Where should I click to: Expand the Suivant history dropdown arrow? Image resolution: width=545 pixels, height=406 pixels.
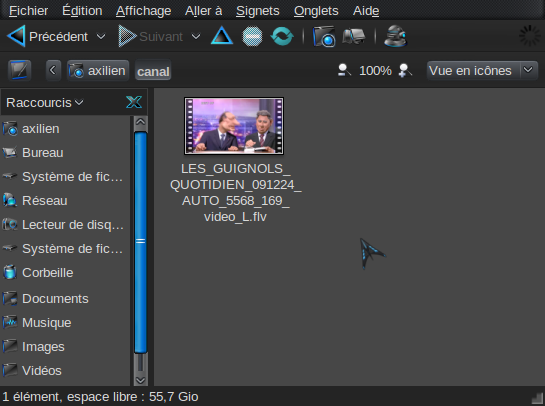[x=196, y=36]
